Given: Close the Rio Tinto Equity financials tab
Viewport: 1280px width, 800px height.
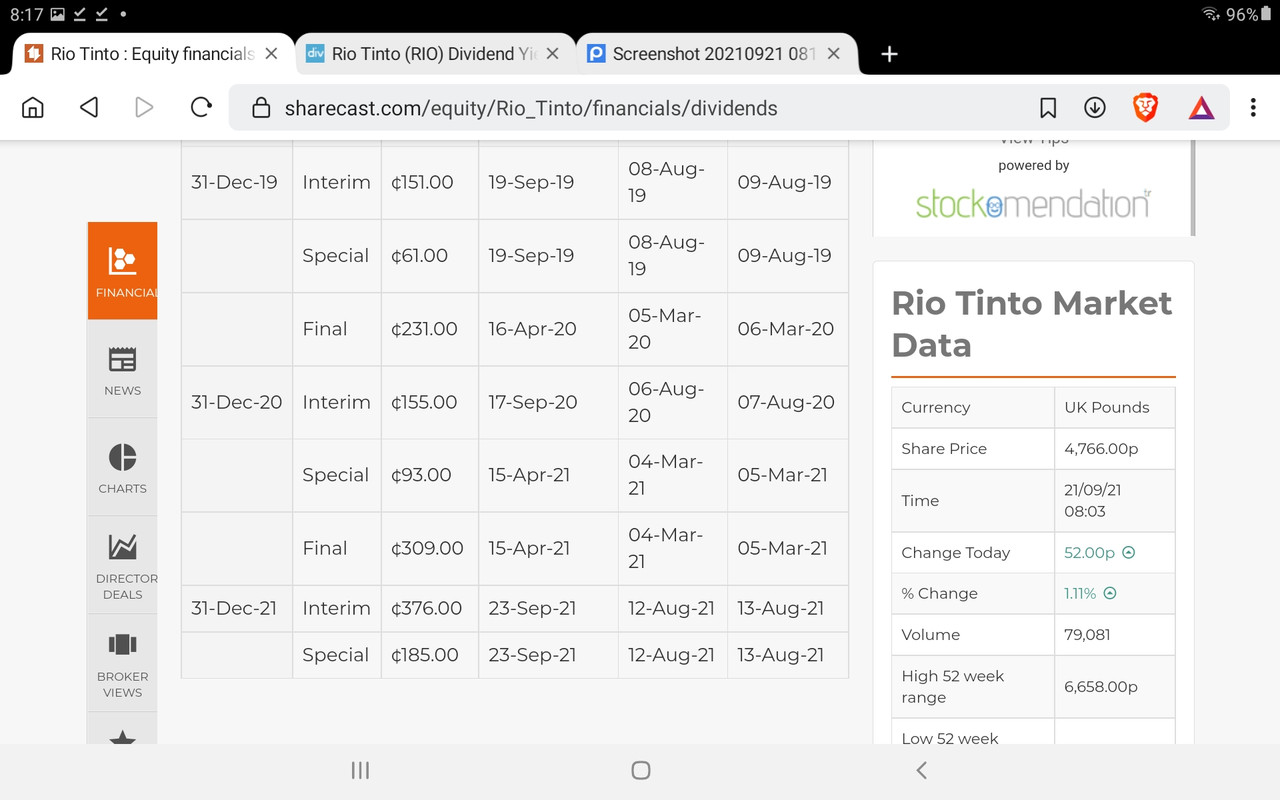Looking at the screenshot, I should (271, 54).
